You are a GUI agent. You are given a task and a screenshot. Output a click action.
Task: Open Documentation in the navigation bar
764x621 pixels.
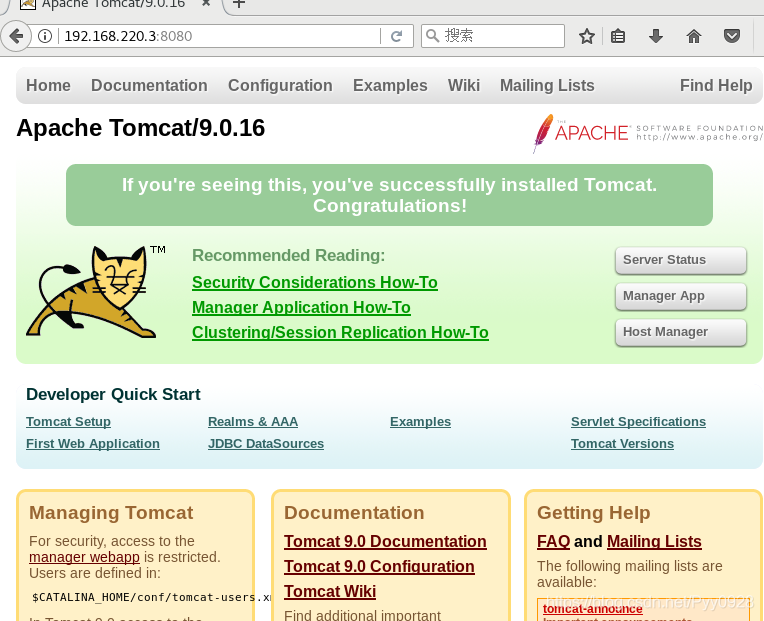[x=149, y=85]
